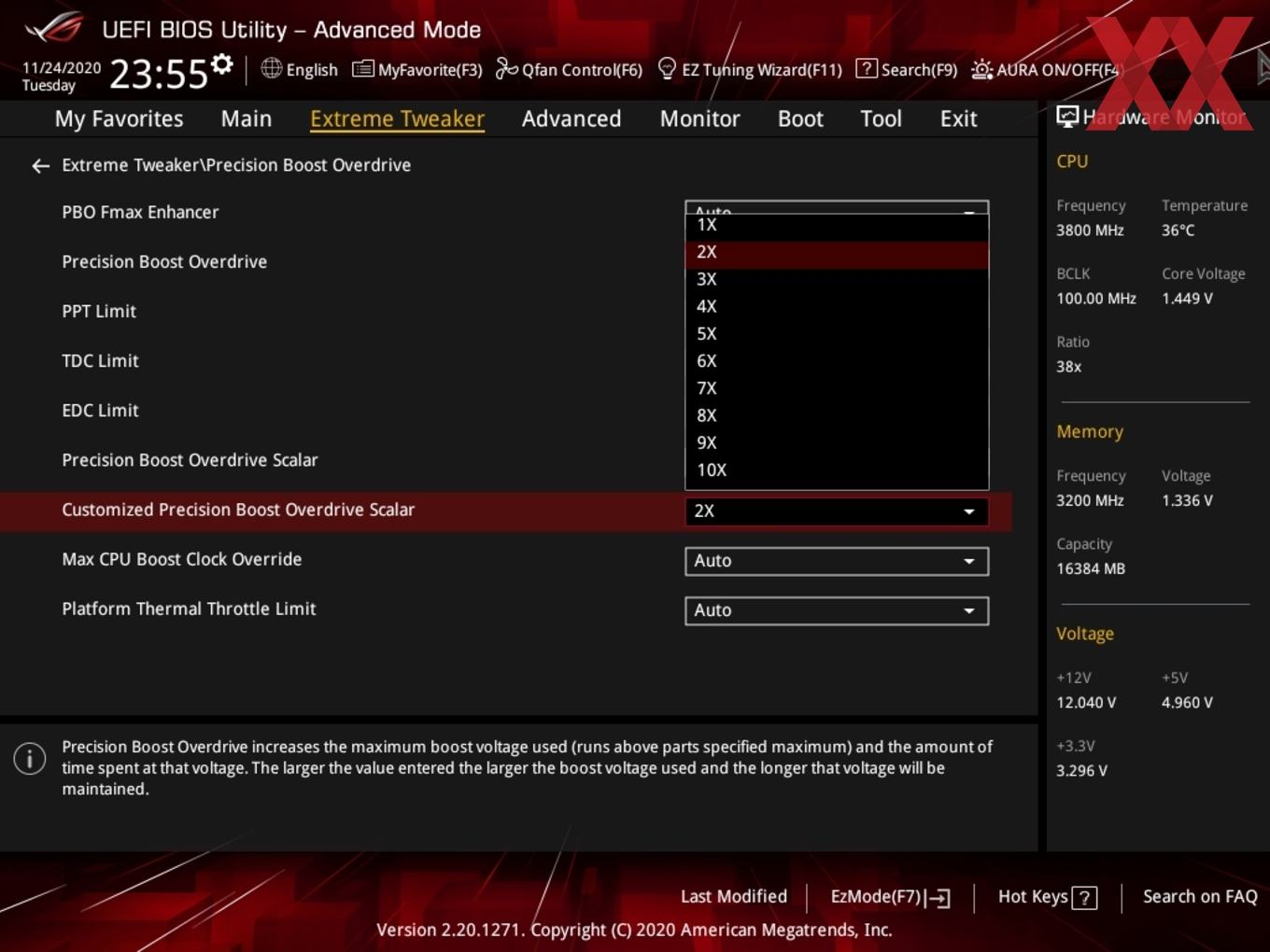Choose 8X scalar option

click(x=837, y=415)
